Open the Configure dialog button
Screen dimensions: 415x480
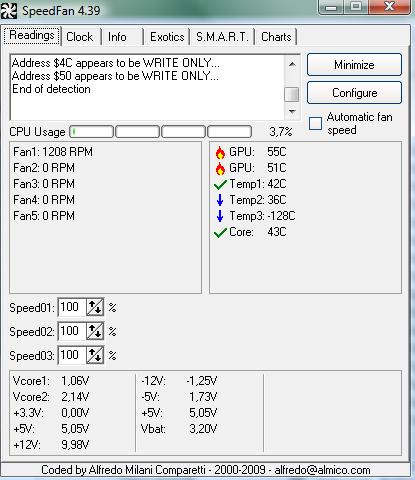pos(354,93)
